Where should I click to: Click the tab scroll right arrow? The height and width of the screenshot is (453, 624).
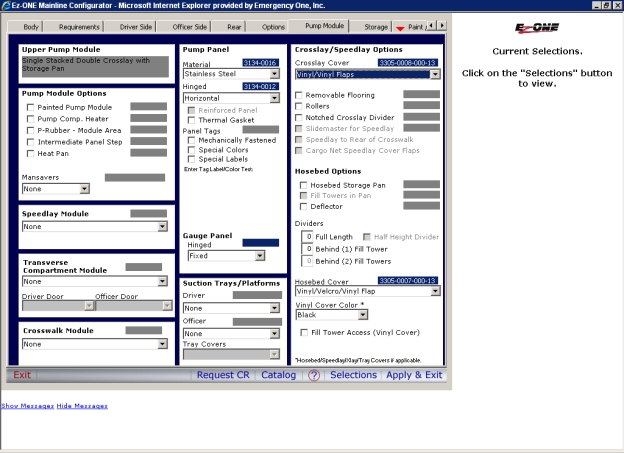tap(442, 25)
